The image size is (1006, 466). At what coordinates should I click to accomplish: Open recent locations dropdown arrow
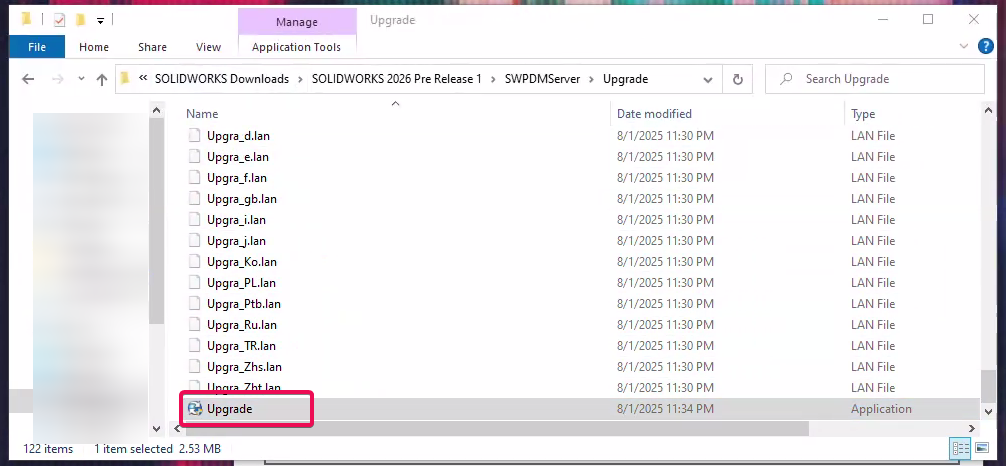click(x=80, y=79)
